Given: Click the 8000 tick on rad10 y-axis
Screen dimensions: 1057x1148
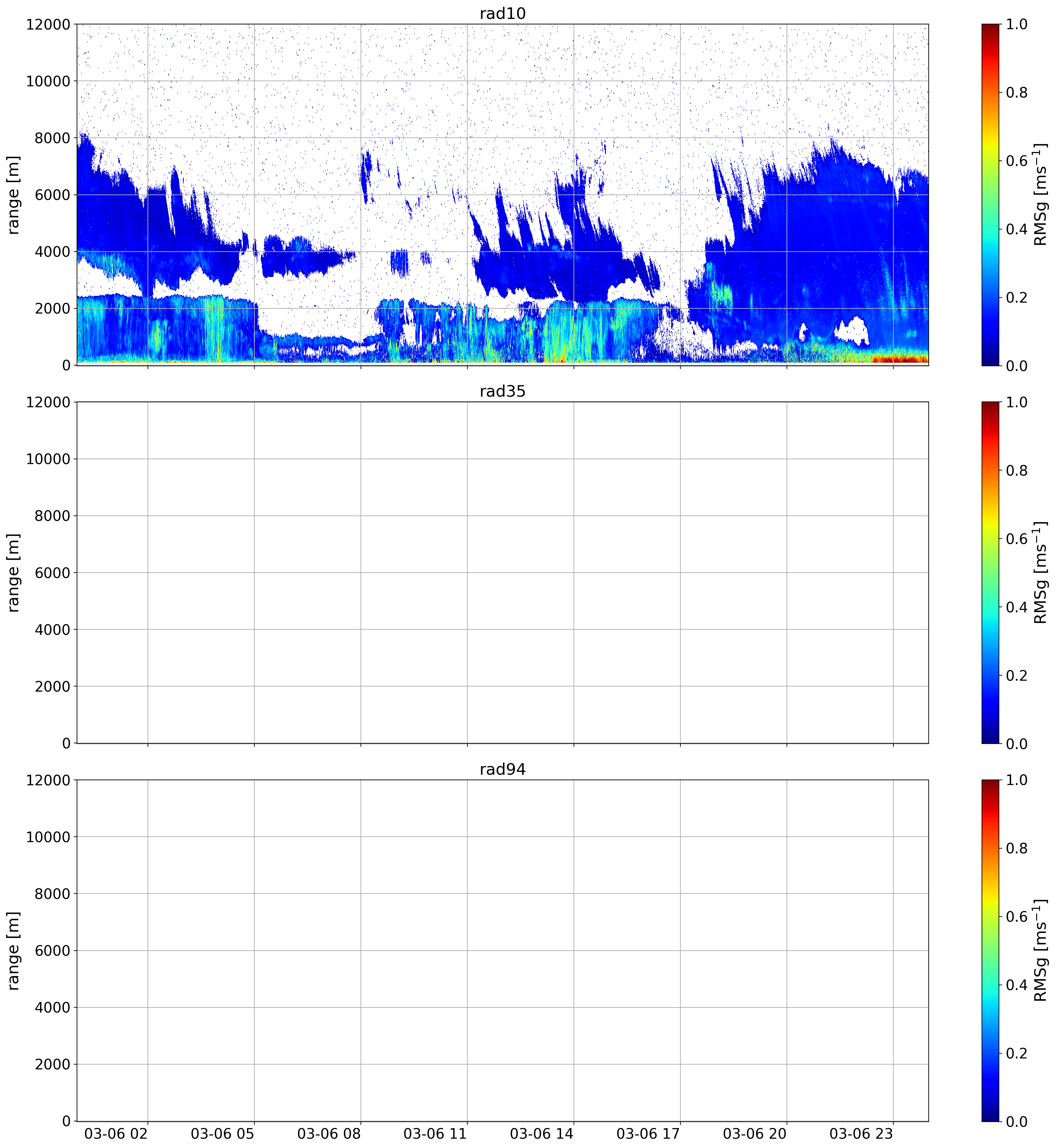Looking at the screenshot, I should pyautogui.click(x=52, y=138).
